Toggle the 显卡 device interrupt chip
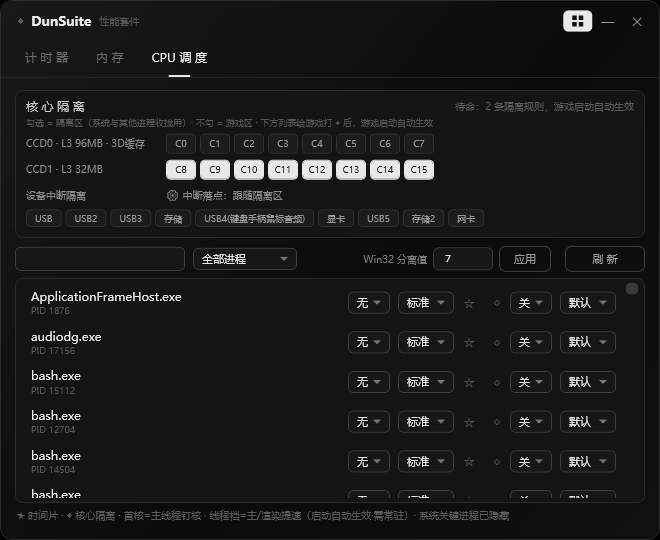This screenshot has width=660, height=540. click(x=336, y=218)
